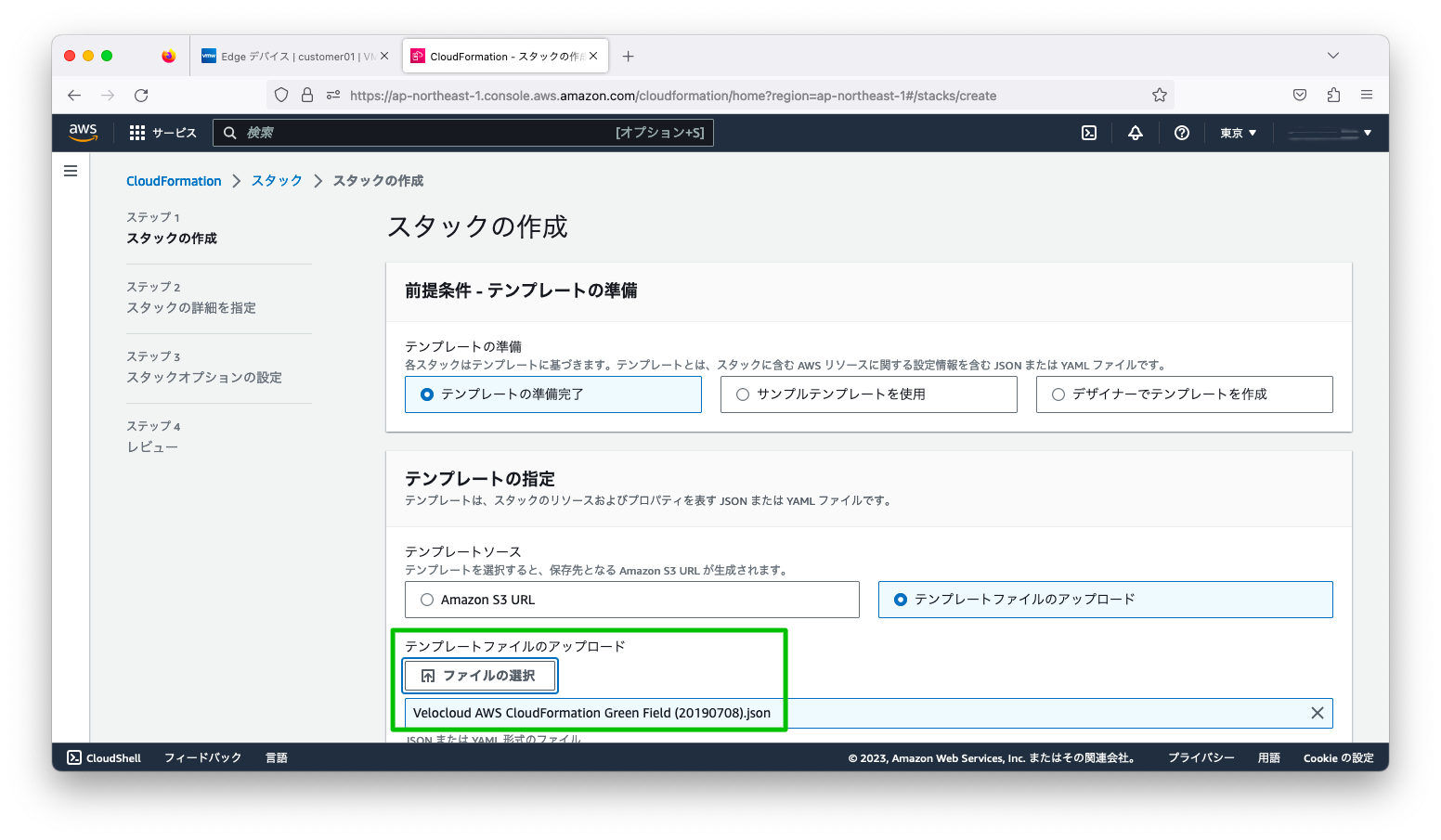Clear the selected template file
Viewport: 1441px width, 840px height.
[x=1318, y=713]
